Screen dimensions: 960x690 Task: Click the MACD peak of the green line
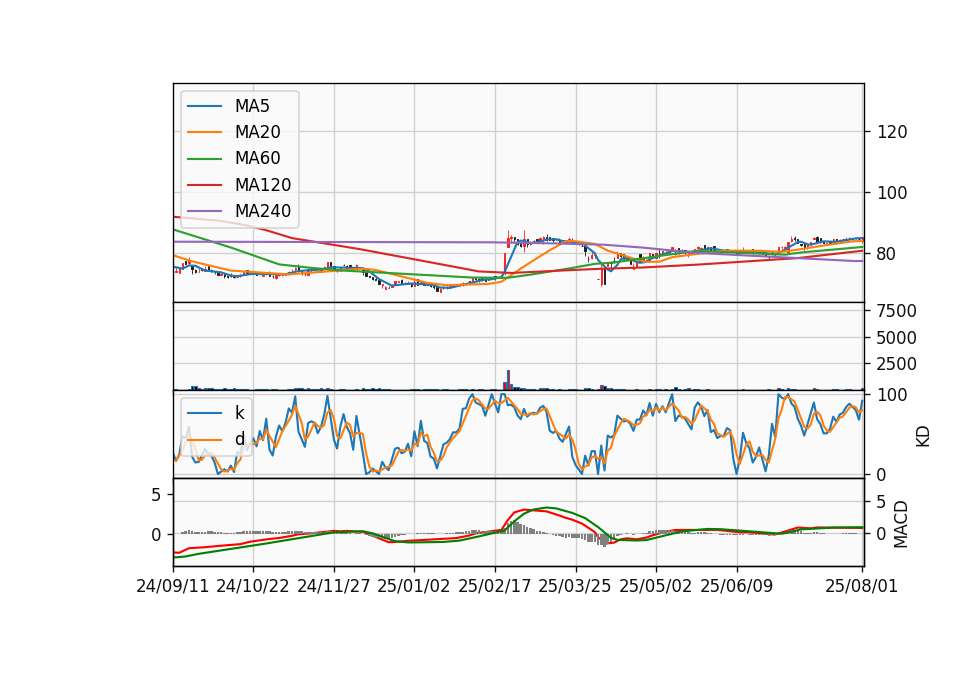click(547, 508)
